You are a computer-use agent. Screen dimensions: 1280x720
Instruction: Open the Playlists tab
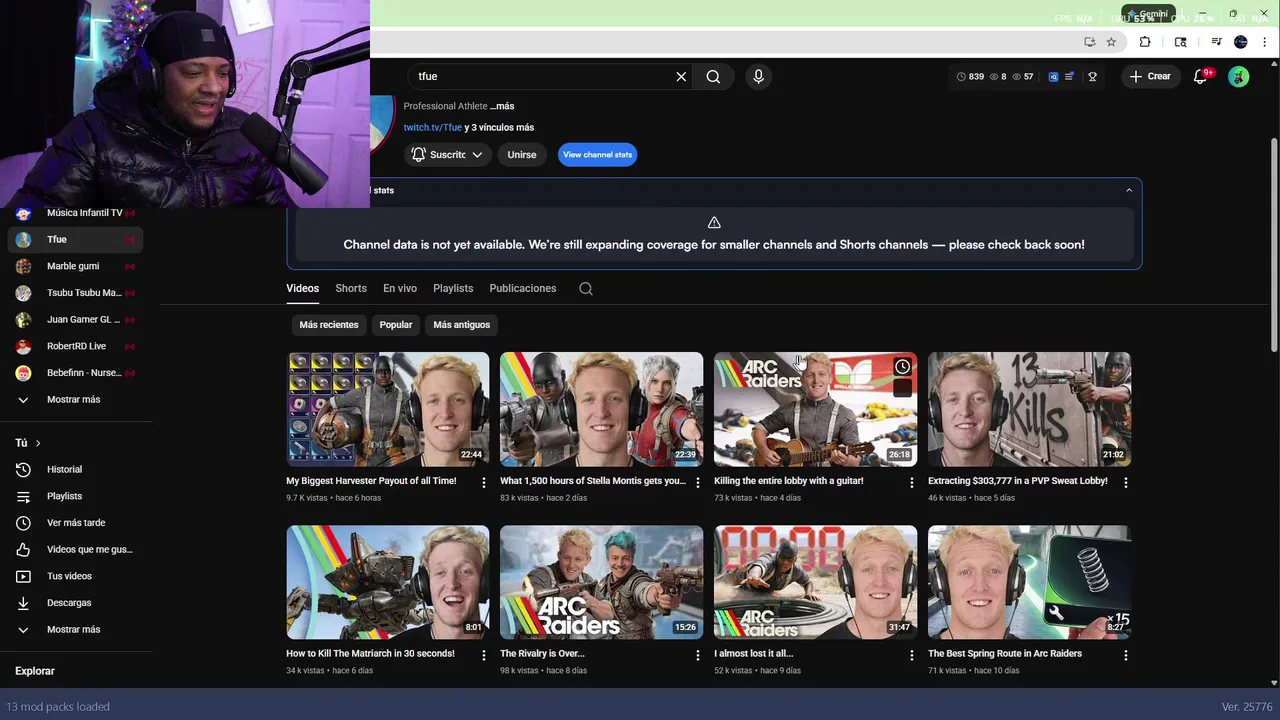(453, 288)
